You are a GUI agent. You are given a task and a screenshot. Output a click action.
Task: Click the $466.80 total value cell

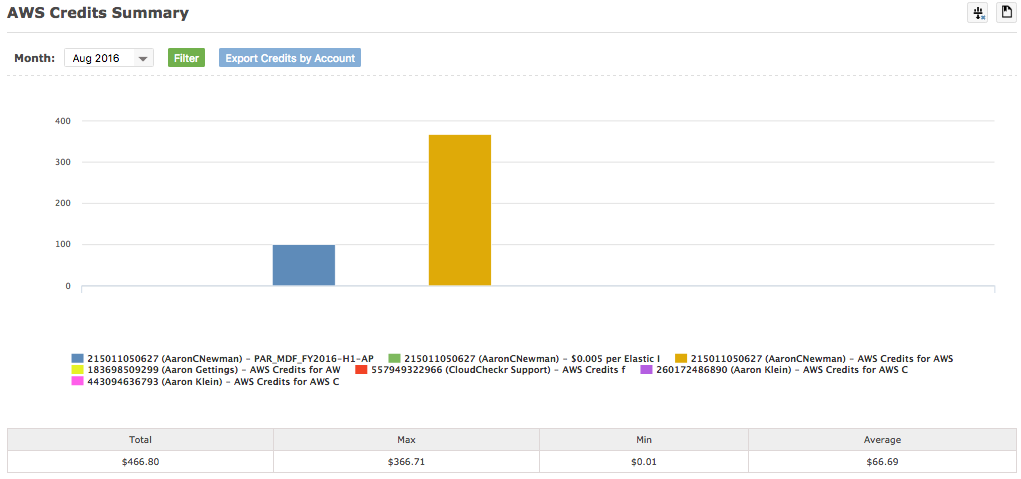coord(140,462)
